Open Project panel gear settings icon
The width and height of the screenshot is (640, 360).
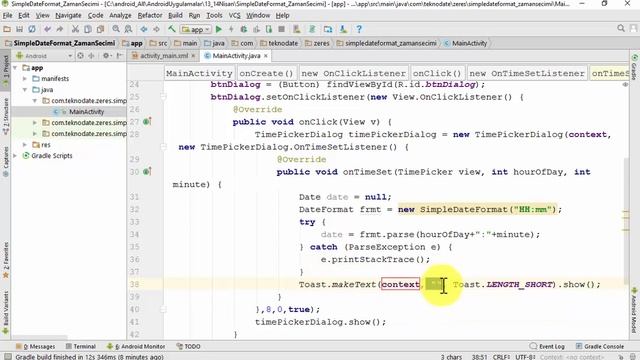click(x=106, y=56)
